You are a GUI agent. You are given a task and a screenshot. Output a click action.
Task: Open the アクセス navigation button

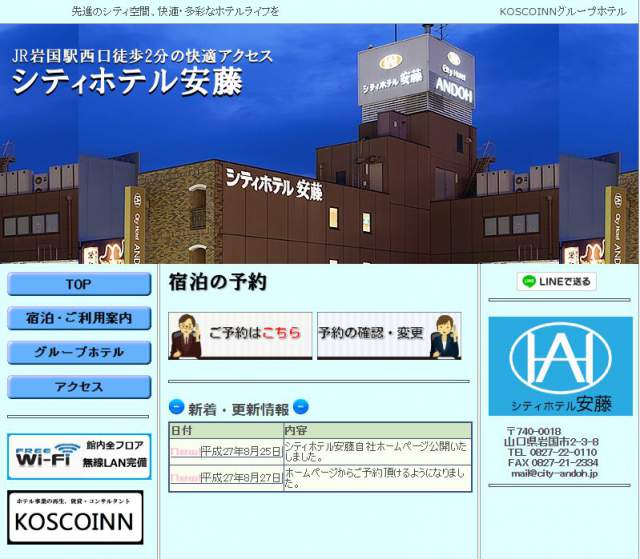pos(79,387)
